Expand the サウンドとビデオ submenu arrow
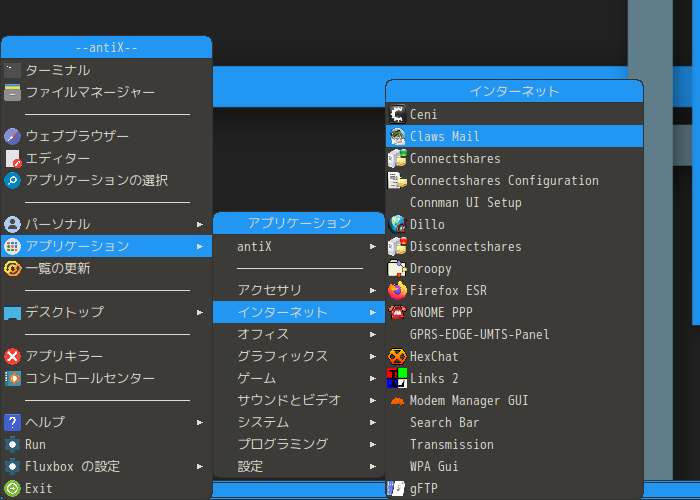 pyautogui.click(x=373, y=400)
